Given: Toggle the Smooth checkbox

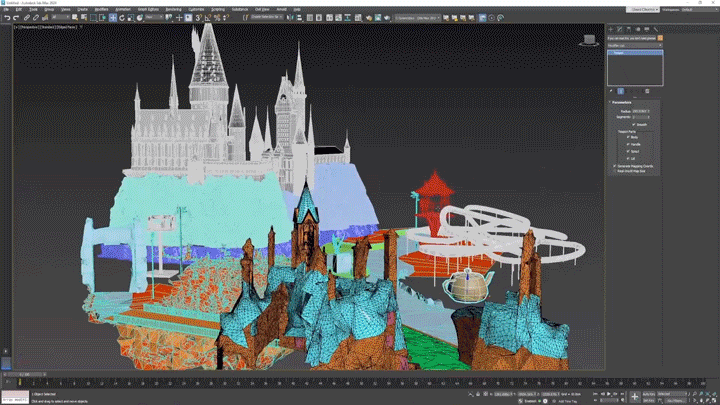Looking at the screenshot, I should (633, 124).
